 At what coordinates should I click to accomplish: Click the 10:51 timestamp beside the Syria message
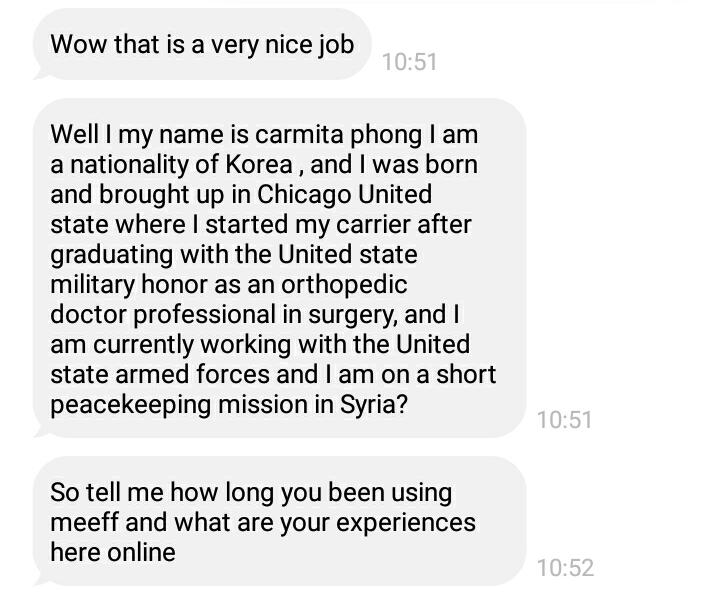(x=564, y=420)
